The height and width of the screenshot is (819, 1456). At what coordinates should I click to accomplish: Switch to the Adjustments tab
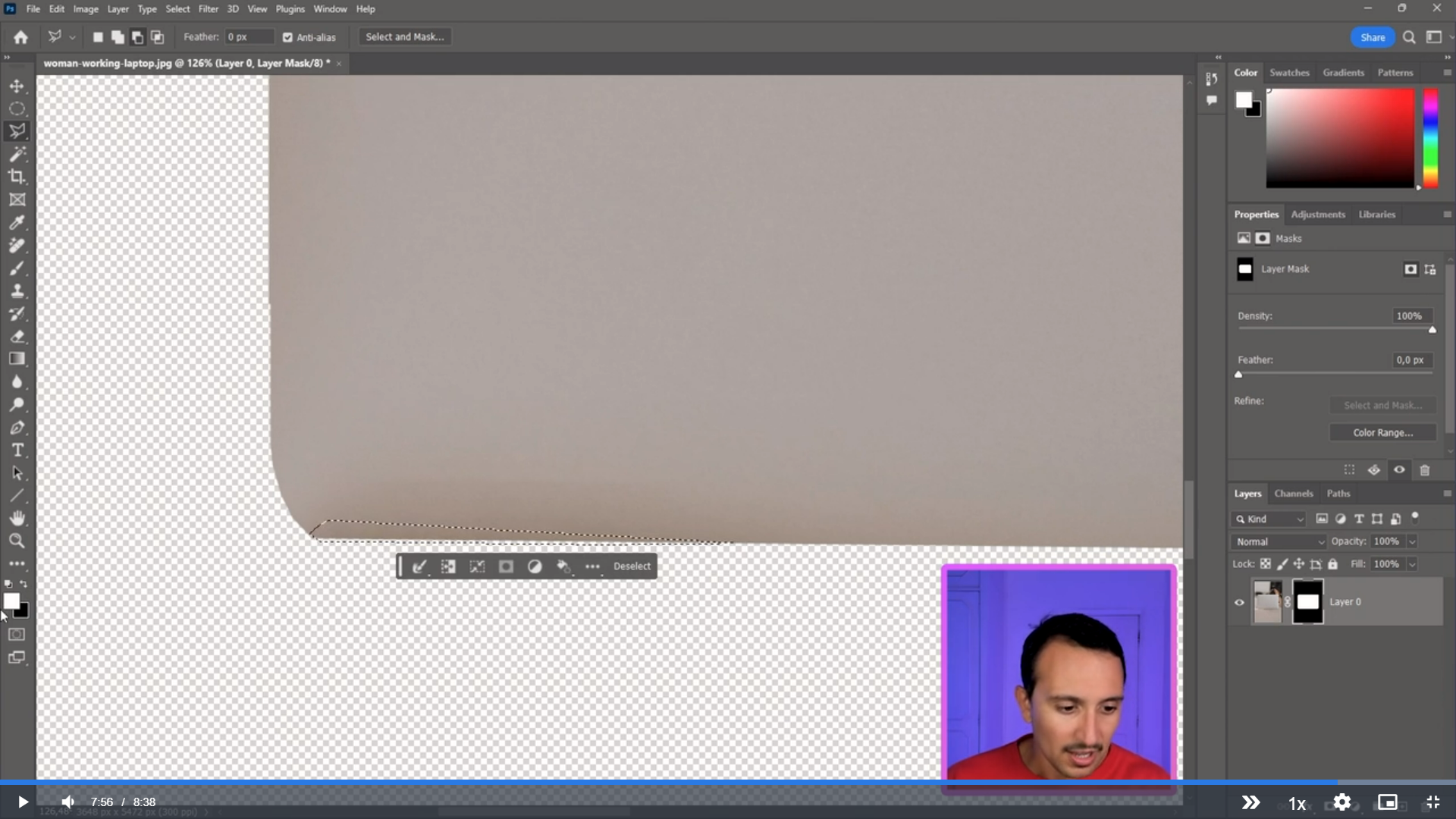tap(1318, 215)
